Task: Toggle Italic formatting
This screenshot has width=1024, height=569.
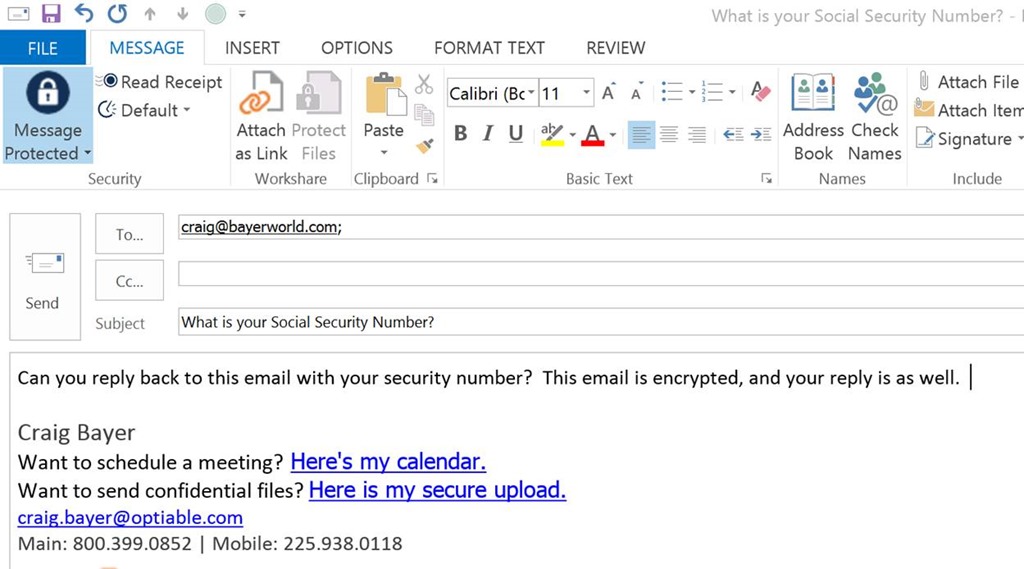Action: (488, 133)
